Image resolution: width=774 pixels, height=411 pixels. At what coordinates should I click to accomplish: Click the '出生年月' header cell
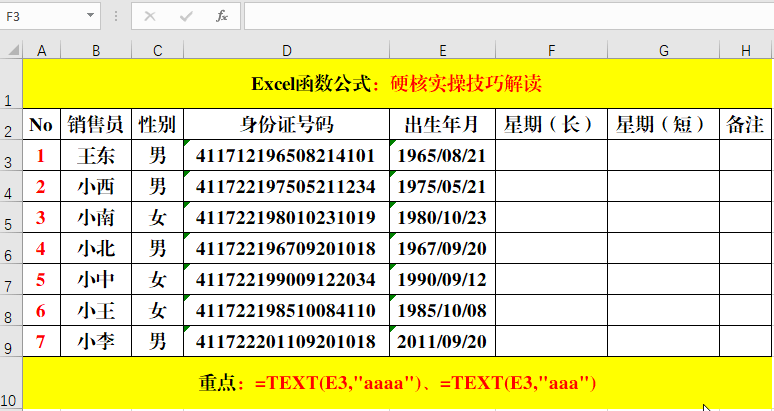click(x=442, y=124)
